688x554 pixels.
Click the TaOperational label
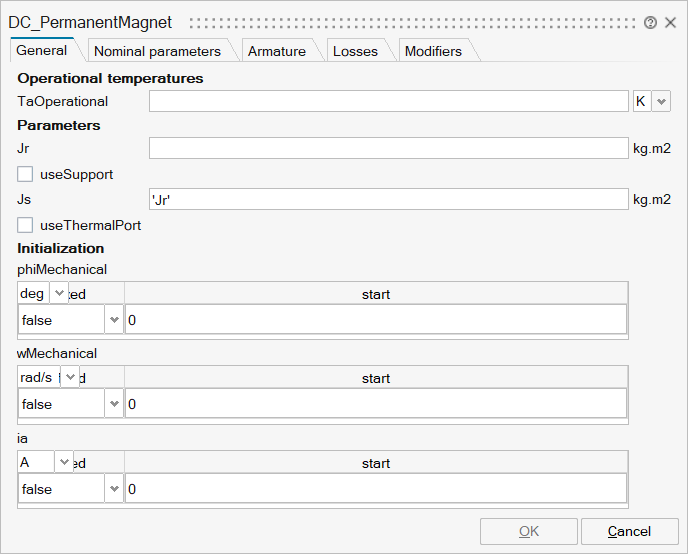pyautogui.click(x=63, y=101)
